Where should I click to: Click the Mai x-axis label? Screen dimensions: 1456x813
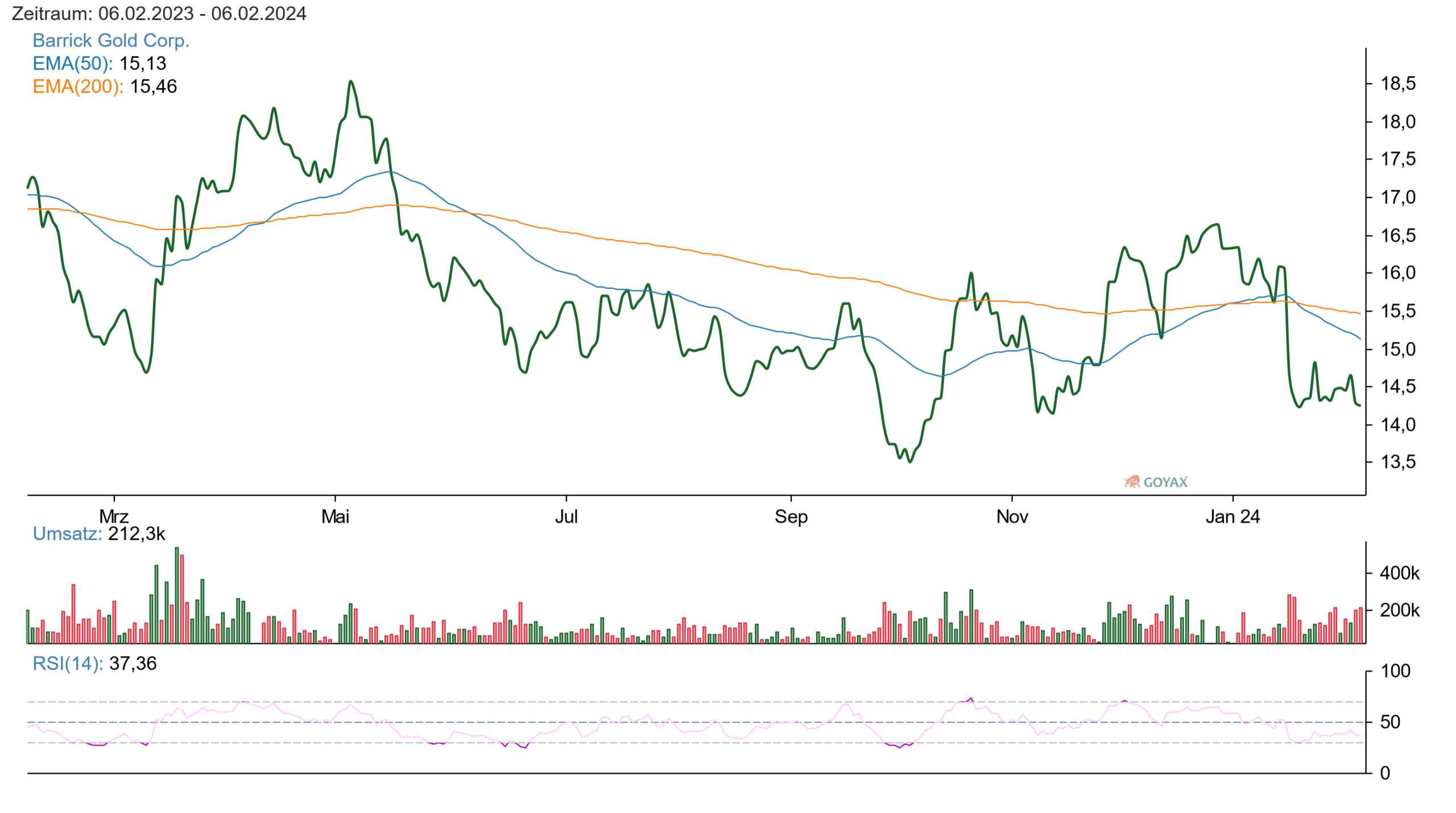(335, 517)
